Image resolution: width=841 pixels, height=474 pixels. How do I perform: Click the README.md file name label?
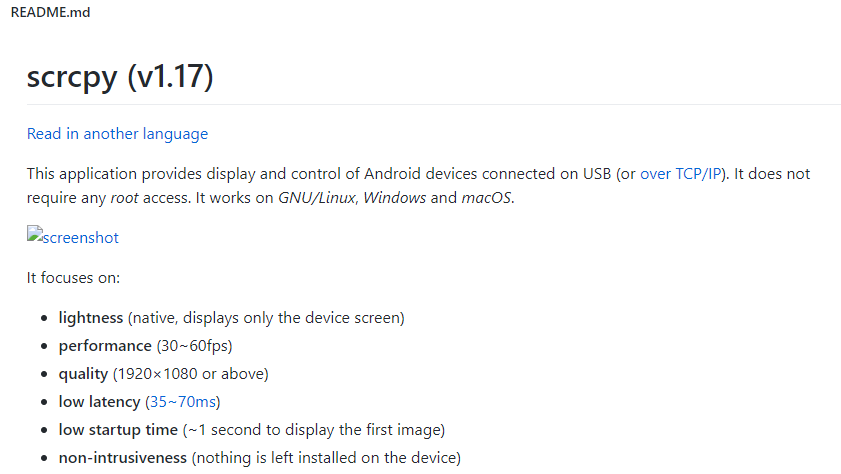click(46, 15)
